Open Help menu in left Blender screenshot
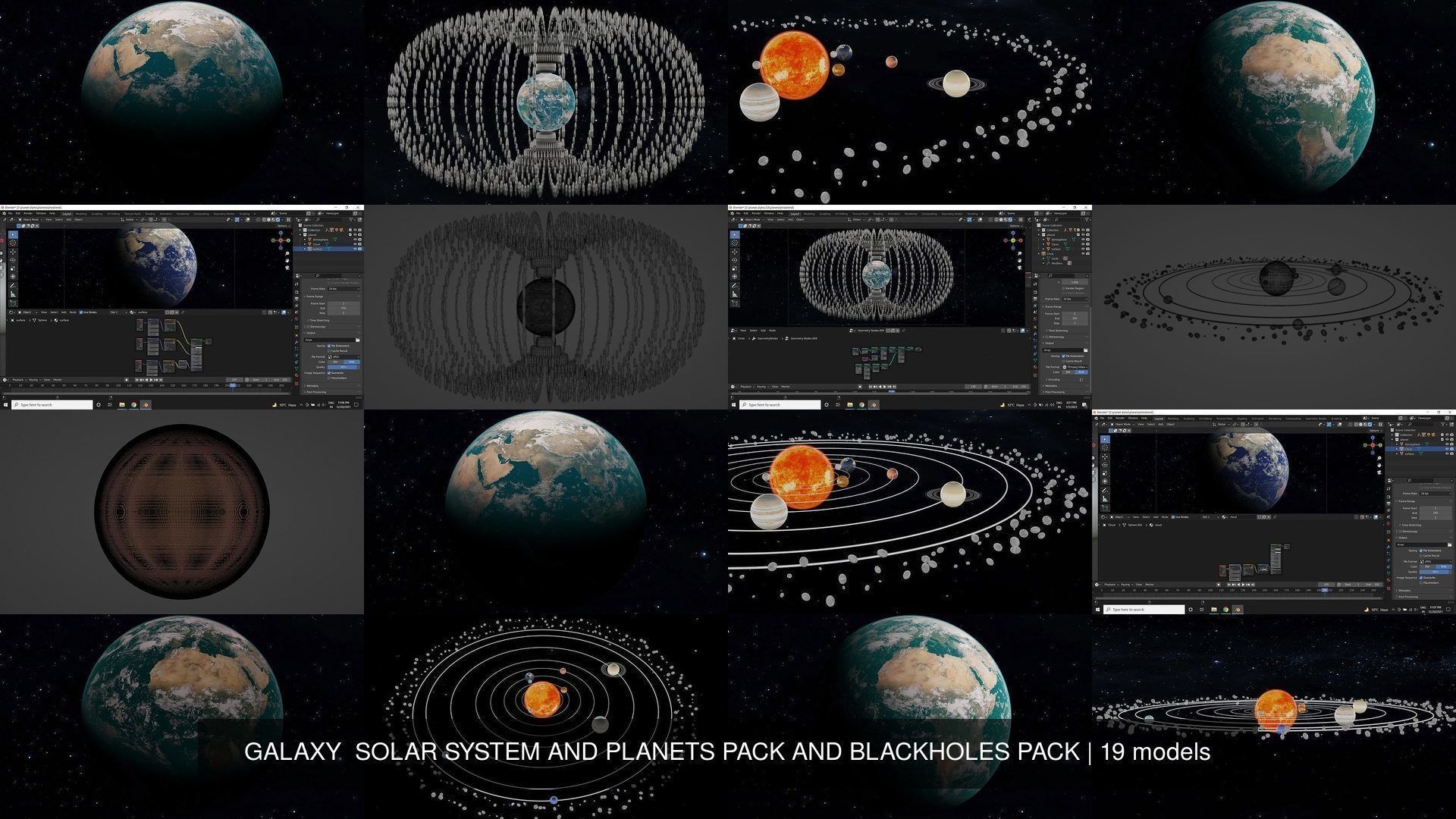 pyautogui.click(x=52, y=213)
